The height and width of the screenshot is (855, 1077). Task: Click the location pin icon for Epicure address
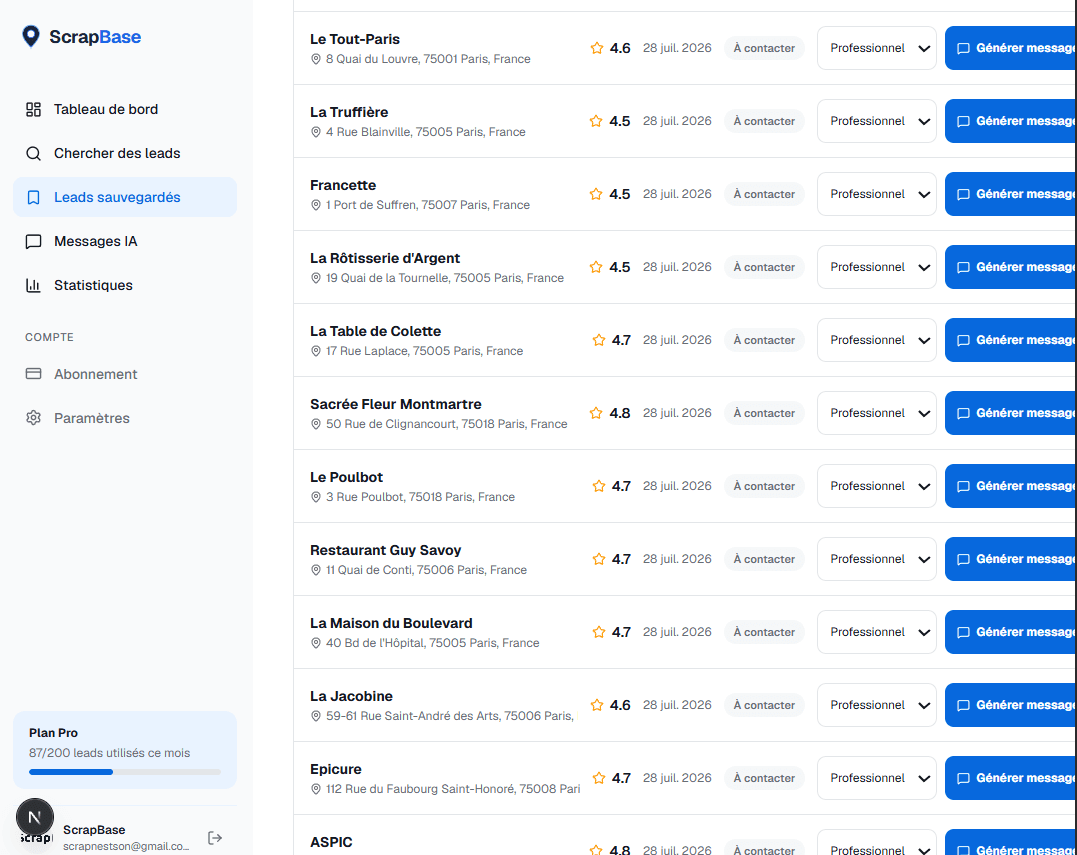316,789
